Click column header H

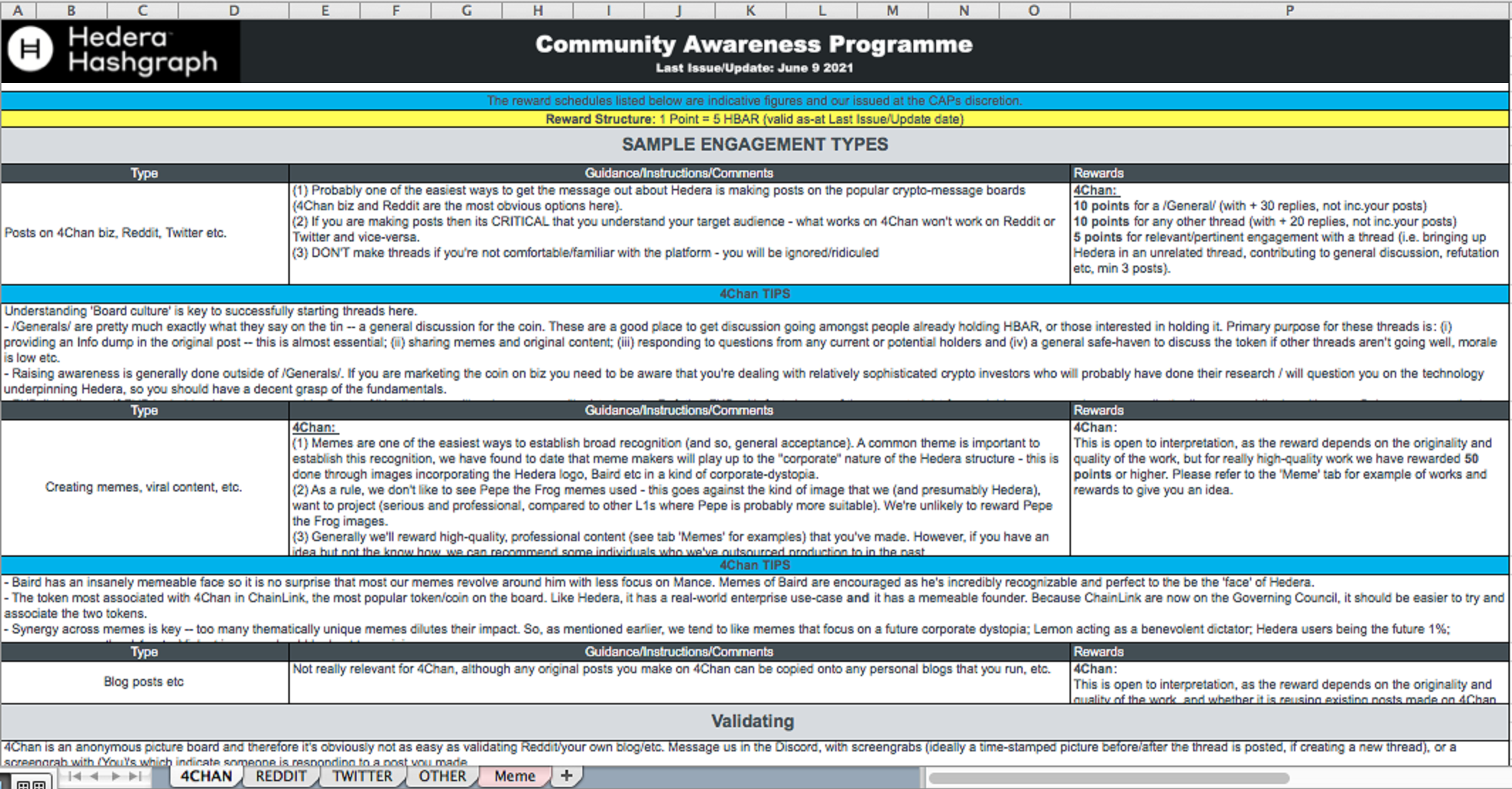pyautogui.click(x=538, y=10)
